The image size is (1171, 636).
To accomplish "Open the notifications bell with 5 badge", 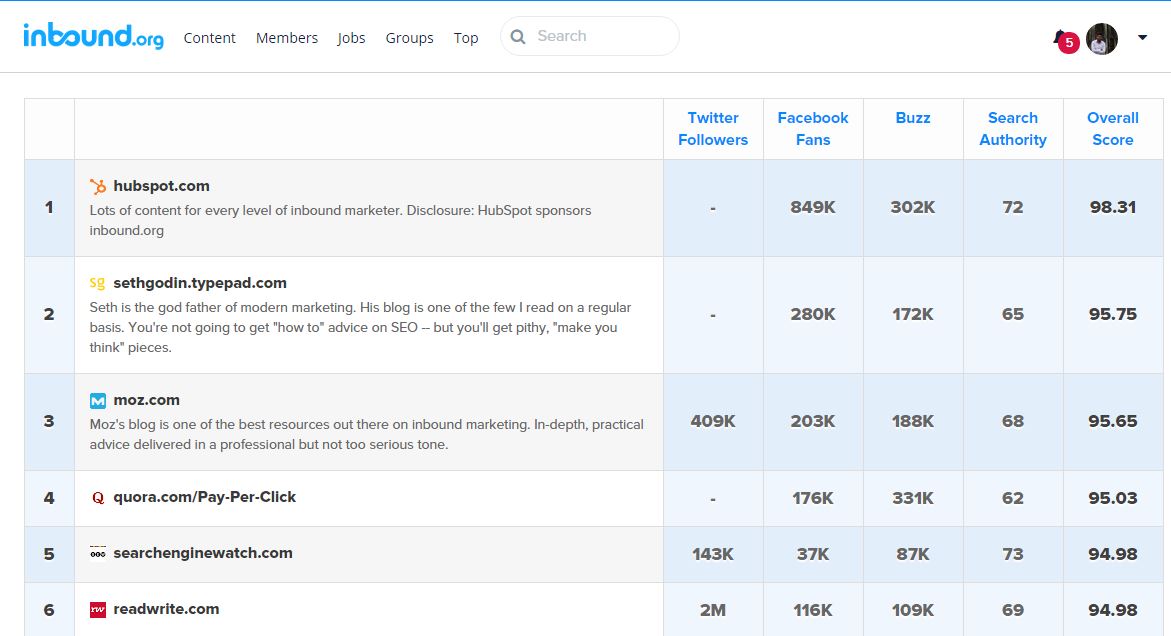I will point(1066,41).
